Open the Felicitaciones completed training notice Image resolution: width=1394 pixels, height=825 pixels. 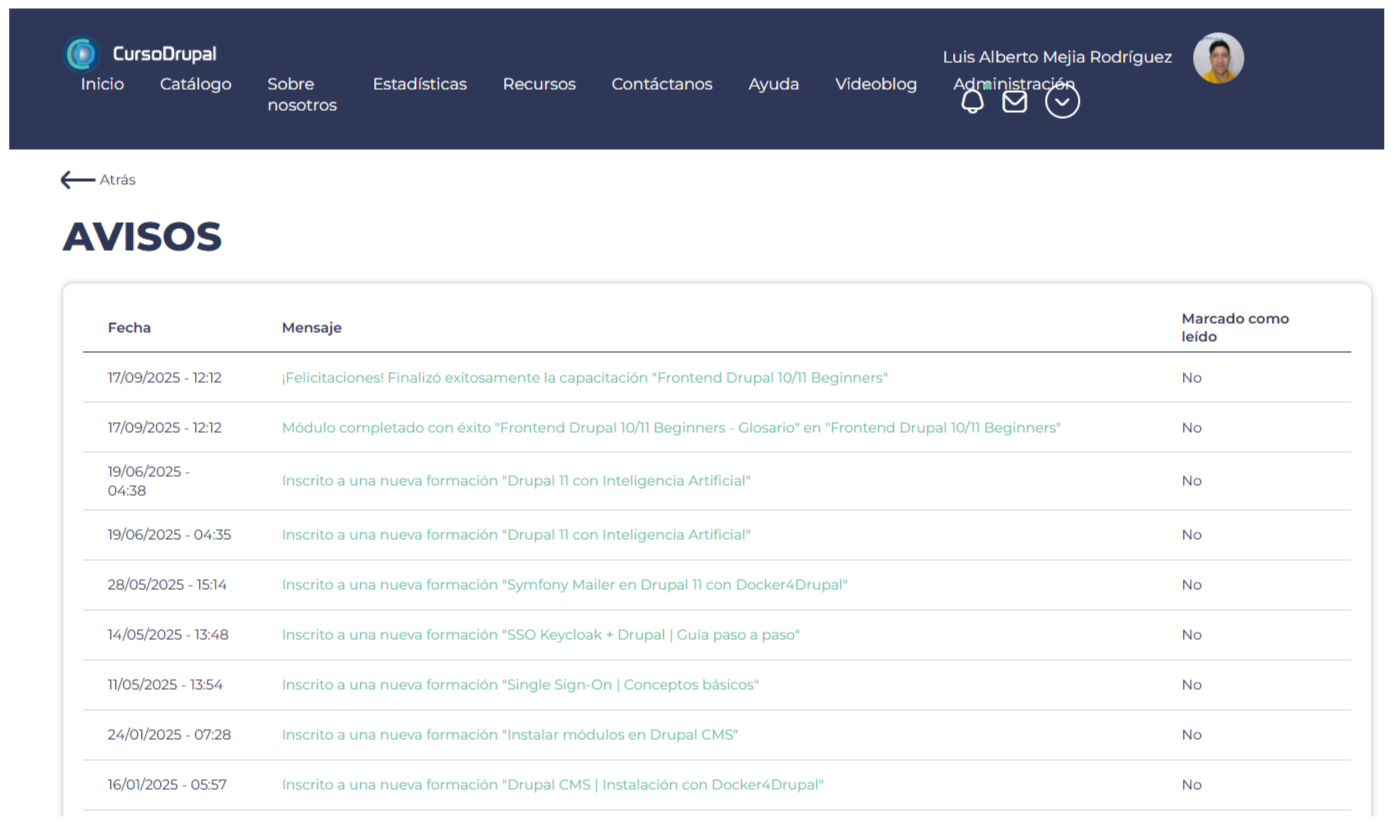(584, 378)
